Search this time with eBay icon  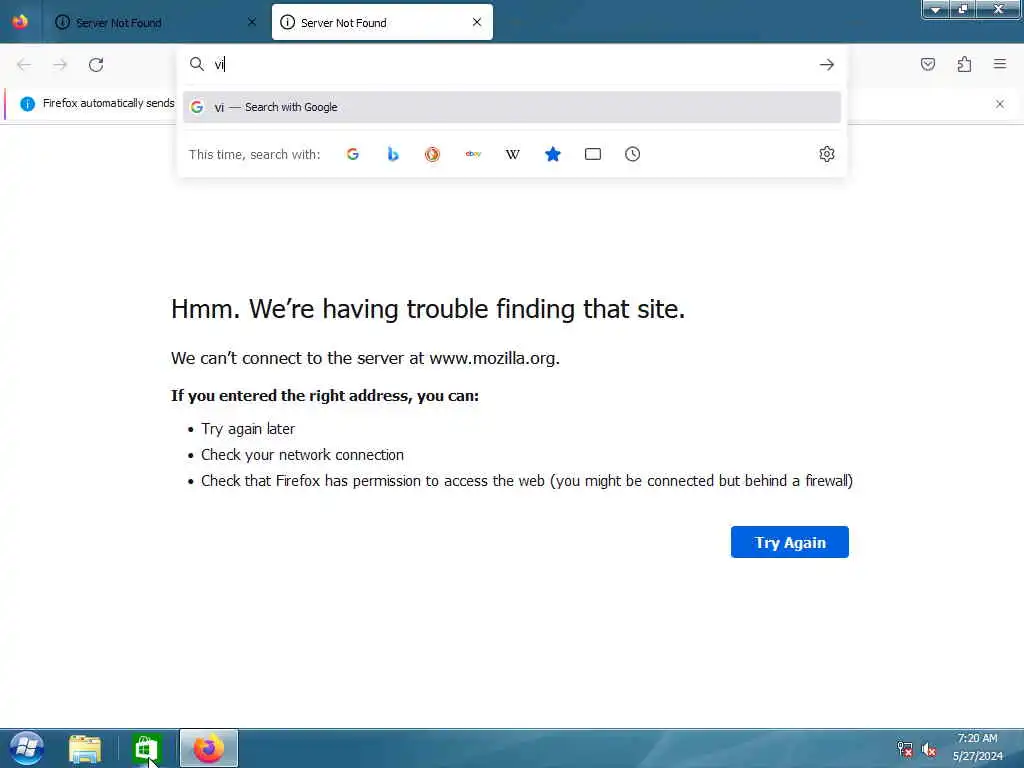pos(473,154)
